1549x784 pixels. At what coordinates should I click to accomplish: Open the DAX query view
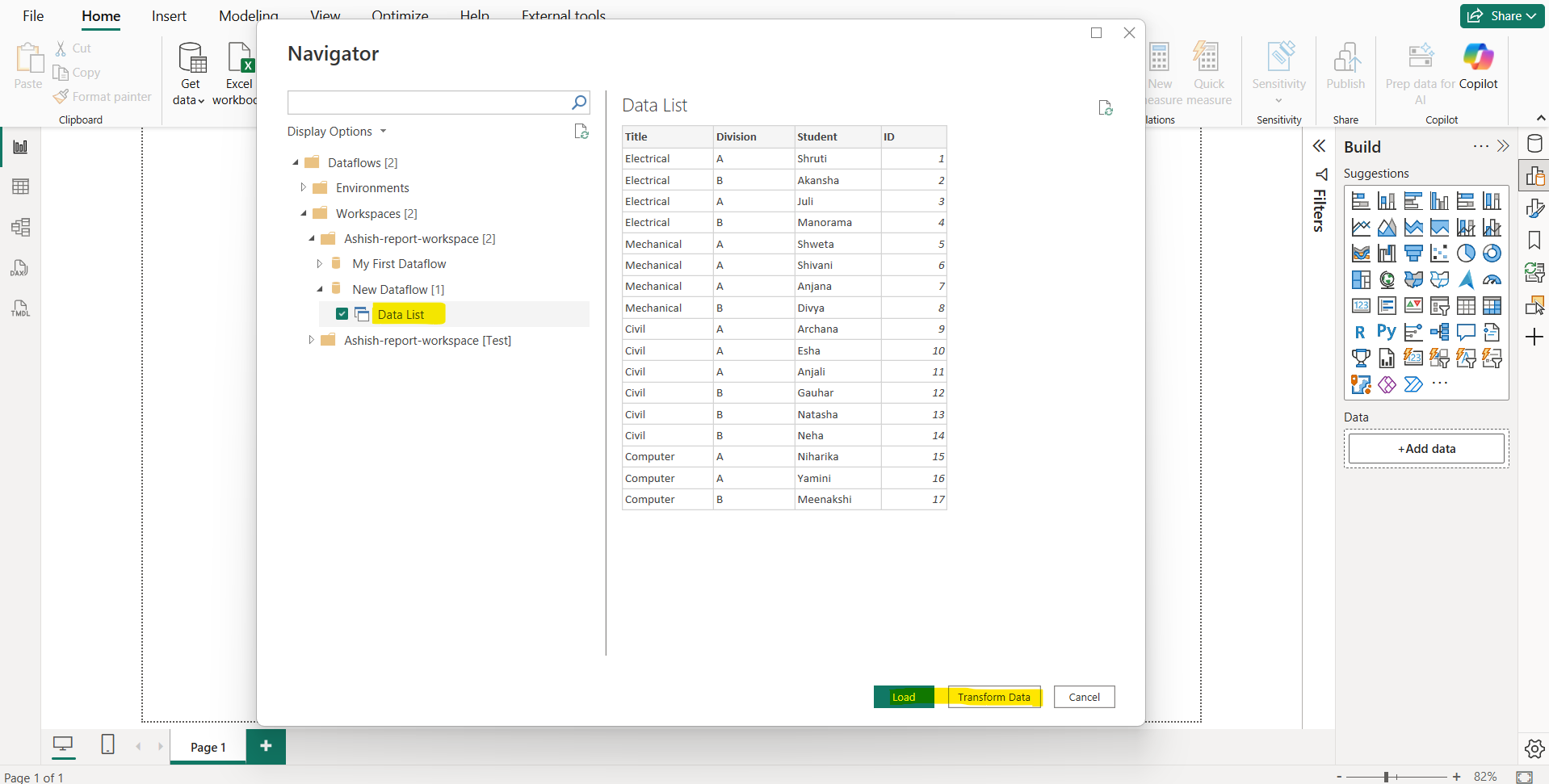click(x=21, y=268)
